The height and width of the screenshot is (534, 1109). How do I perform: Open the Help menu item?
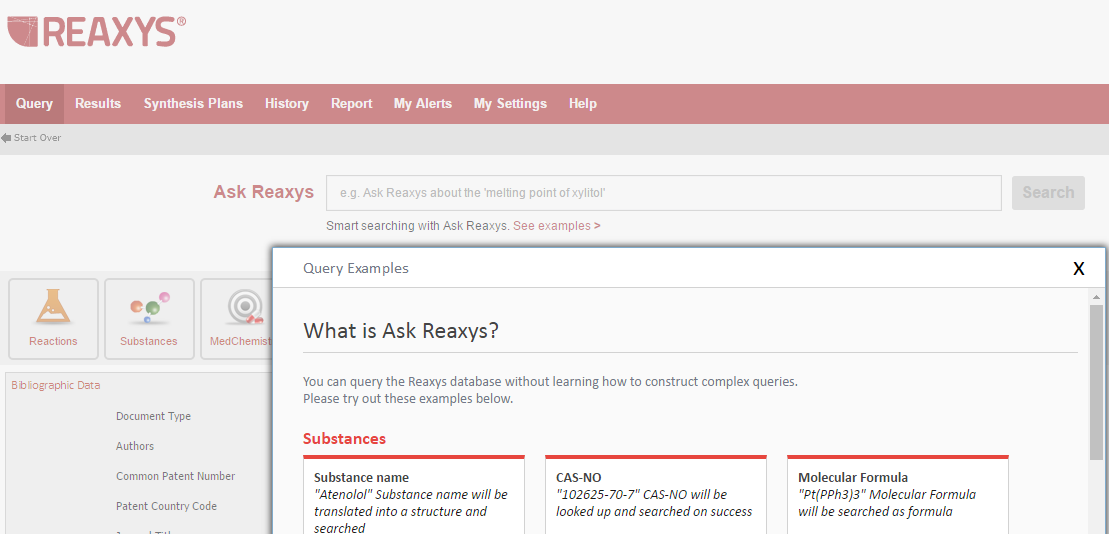(583, 104)
